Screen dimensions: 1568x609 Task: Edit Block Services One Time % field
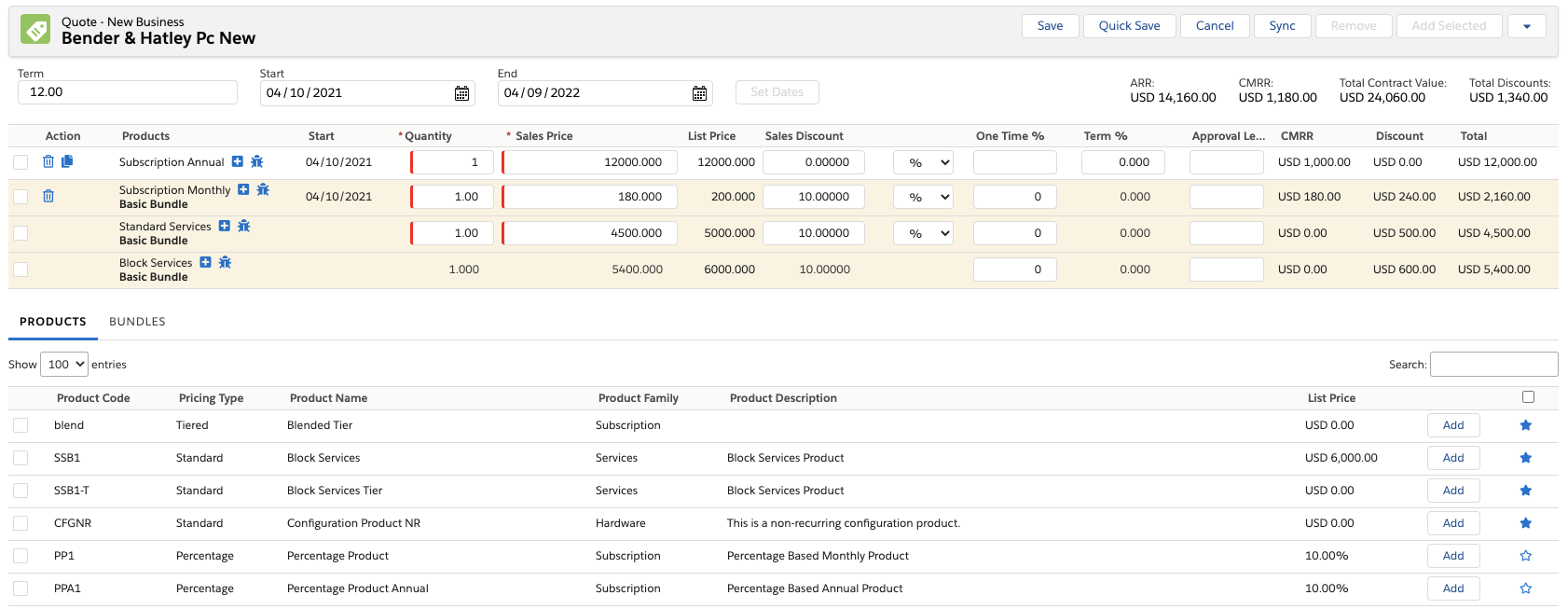1015,270
